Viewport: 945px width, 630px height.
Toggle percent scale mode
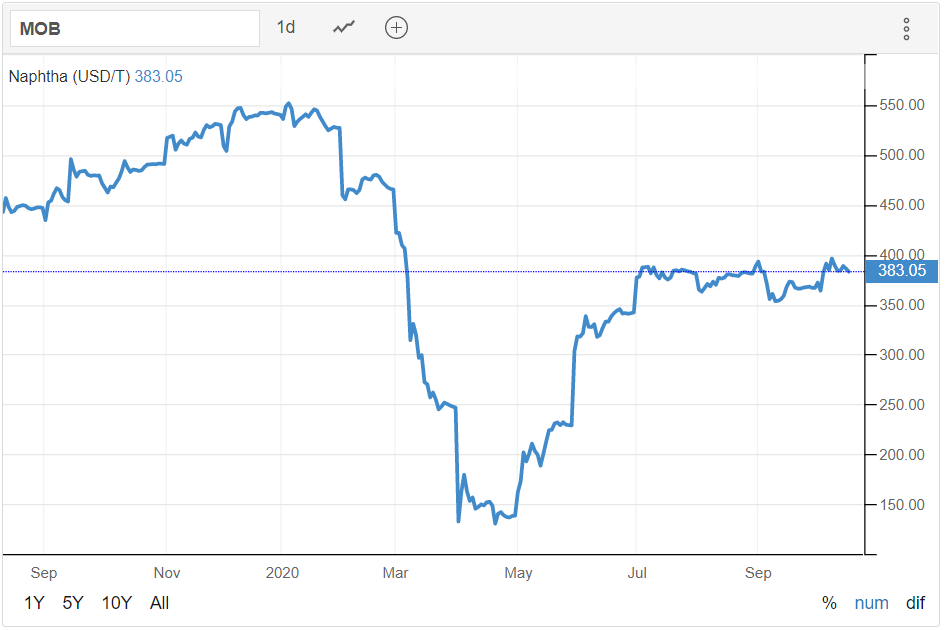tap(829, 603)
